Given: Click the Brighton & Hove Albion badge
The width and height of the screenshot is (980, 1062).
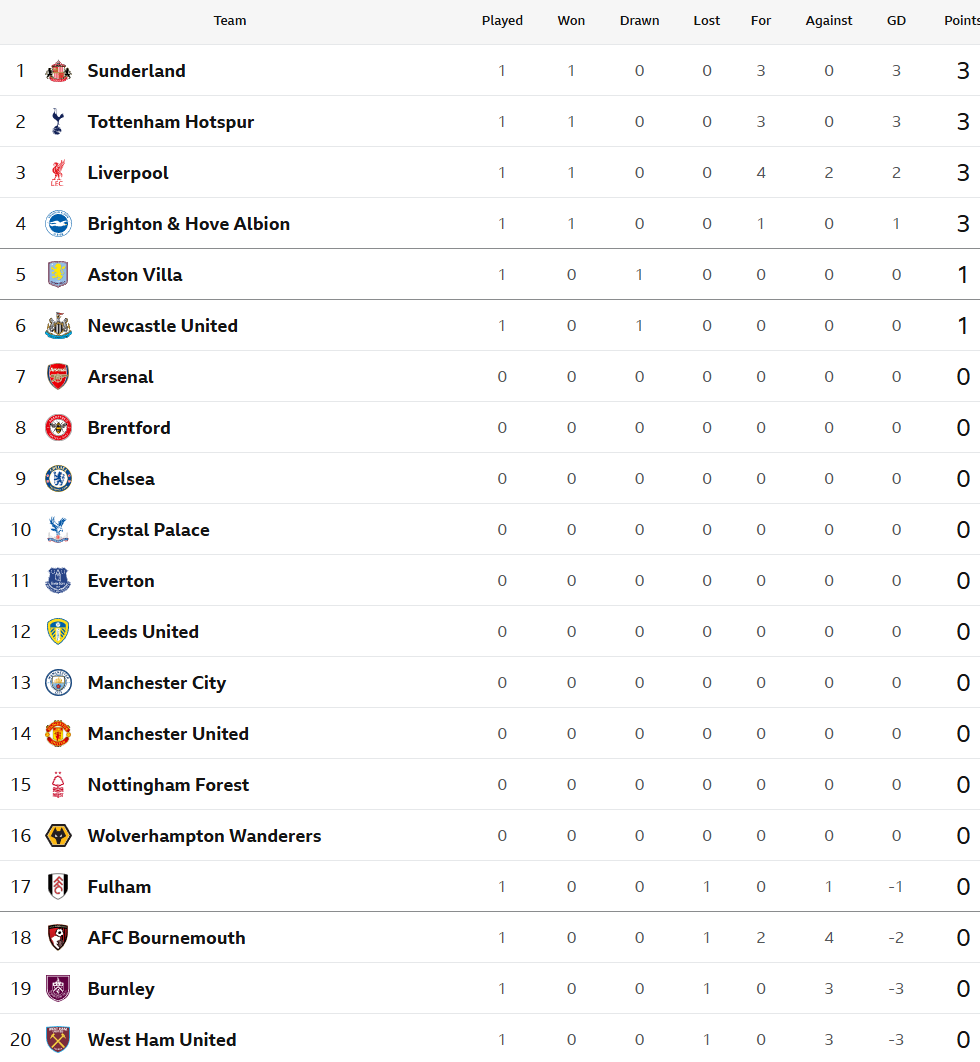Looking at the screenshot, I should tap(58, 224).
